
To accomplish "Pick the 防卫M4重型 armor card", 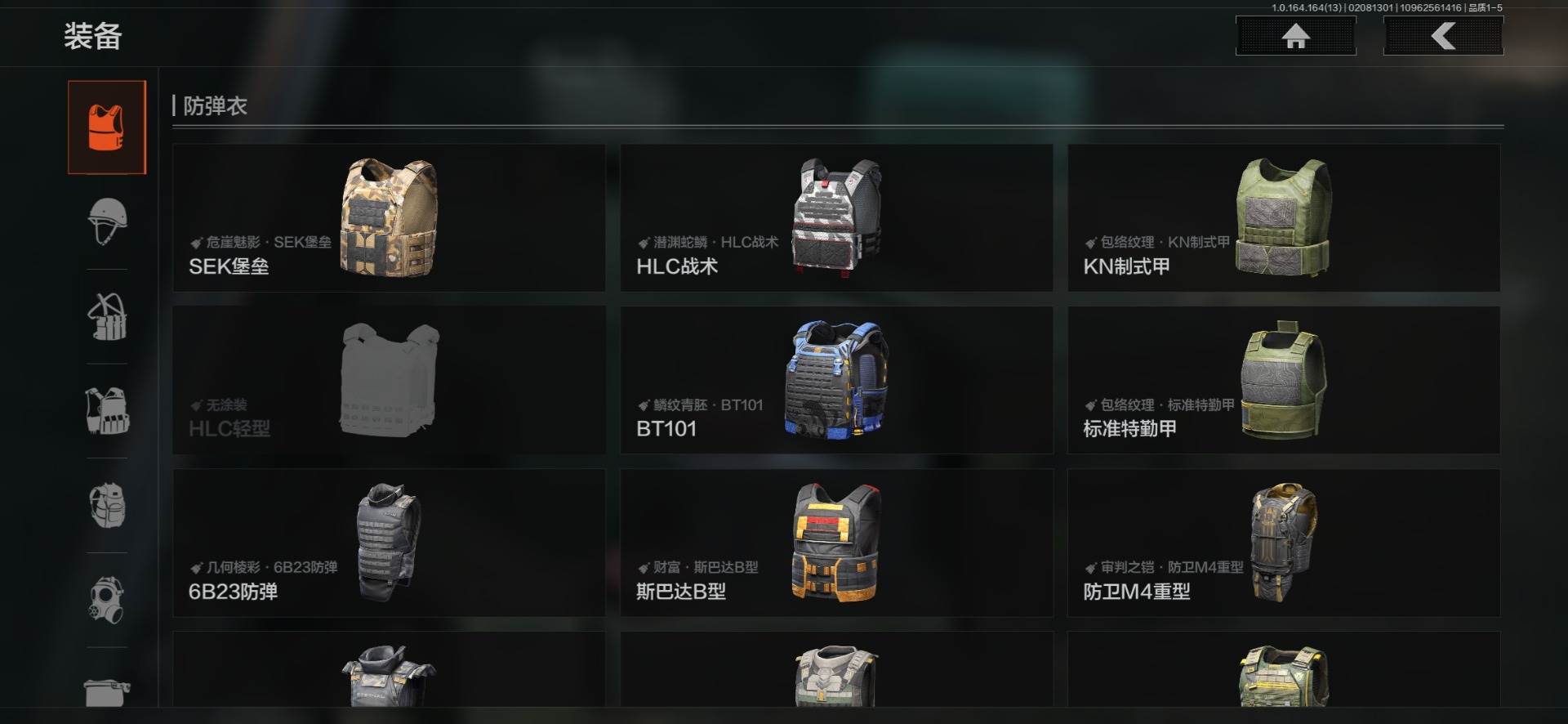I will [1284, 543].
